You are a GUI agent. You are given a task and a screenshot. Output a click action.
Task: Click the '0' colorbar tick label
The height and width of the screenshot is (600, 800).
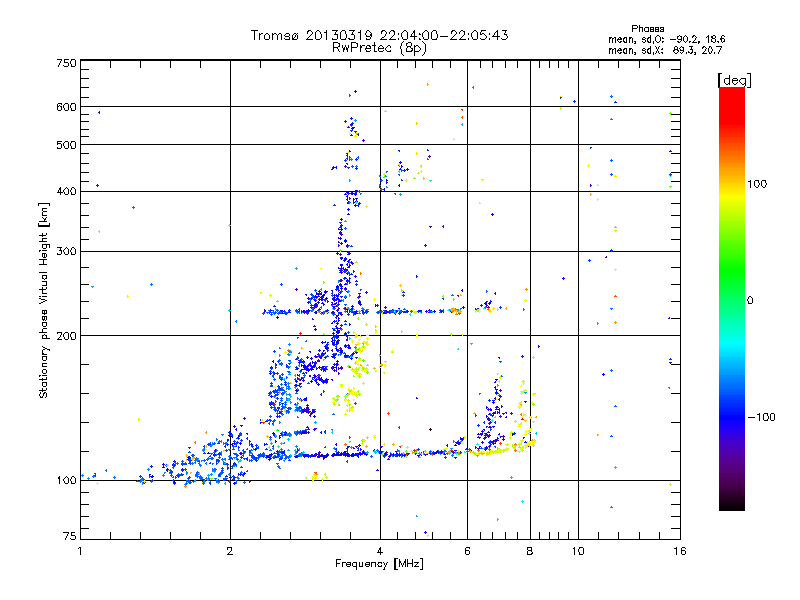click(x=750, y=301)
